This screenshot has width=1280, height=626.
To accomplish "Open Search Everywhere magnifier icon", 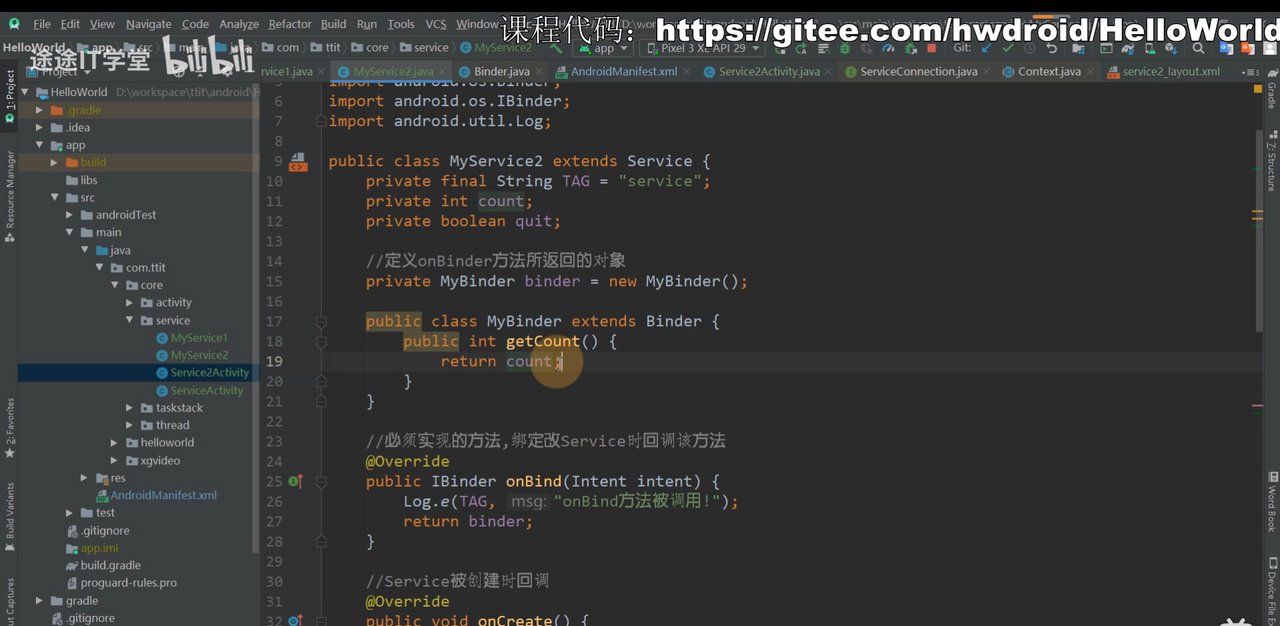I will pyautogui.click(x=1198, y=48).
